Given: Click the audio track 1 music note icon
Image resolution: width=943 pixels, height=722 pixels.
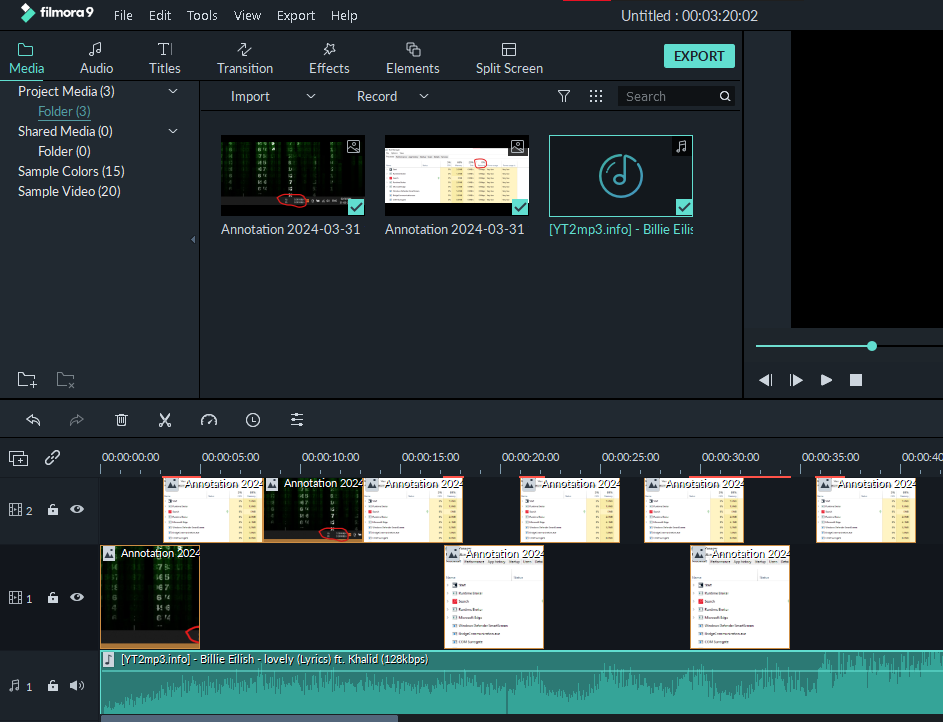Looking at the screenshot, I should tap(14, 685).
